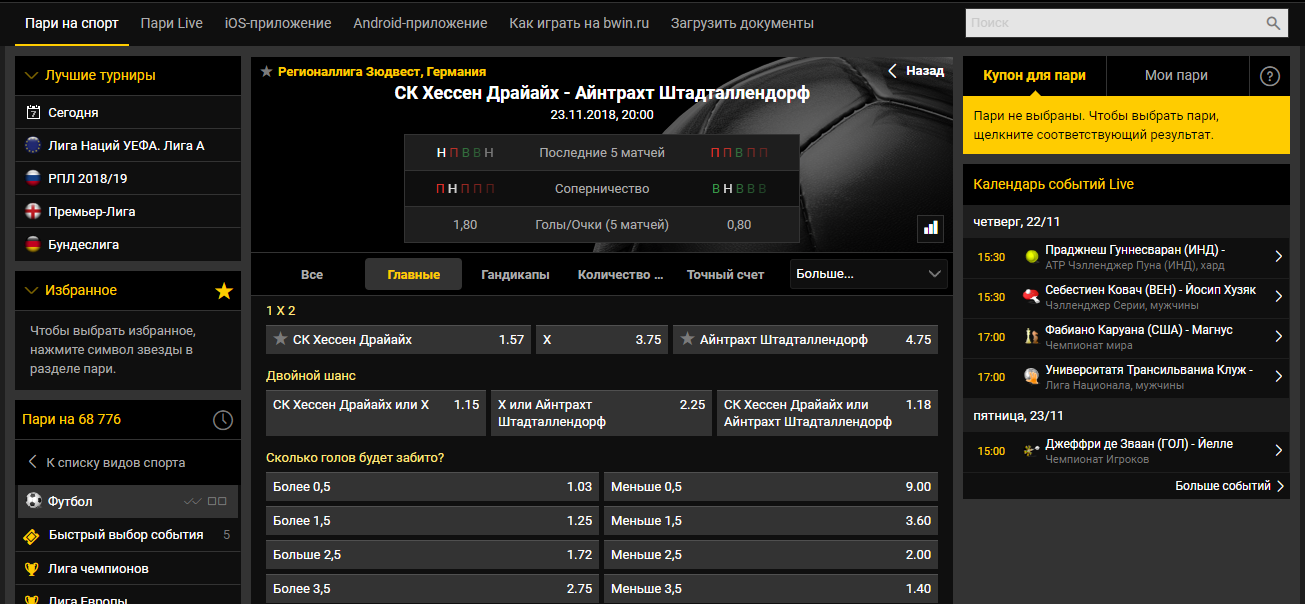Expand the Джеффри де Зваан event arrow

(1279, 451)
